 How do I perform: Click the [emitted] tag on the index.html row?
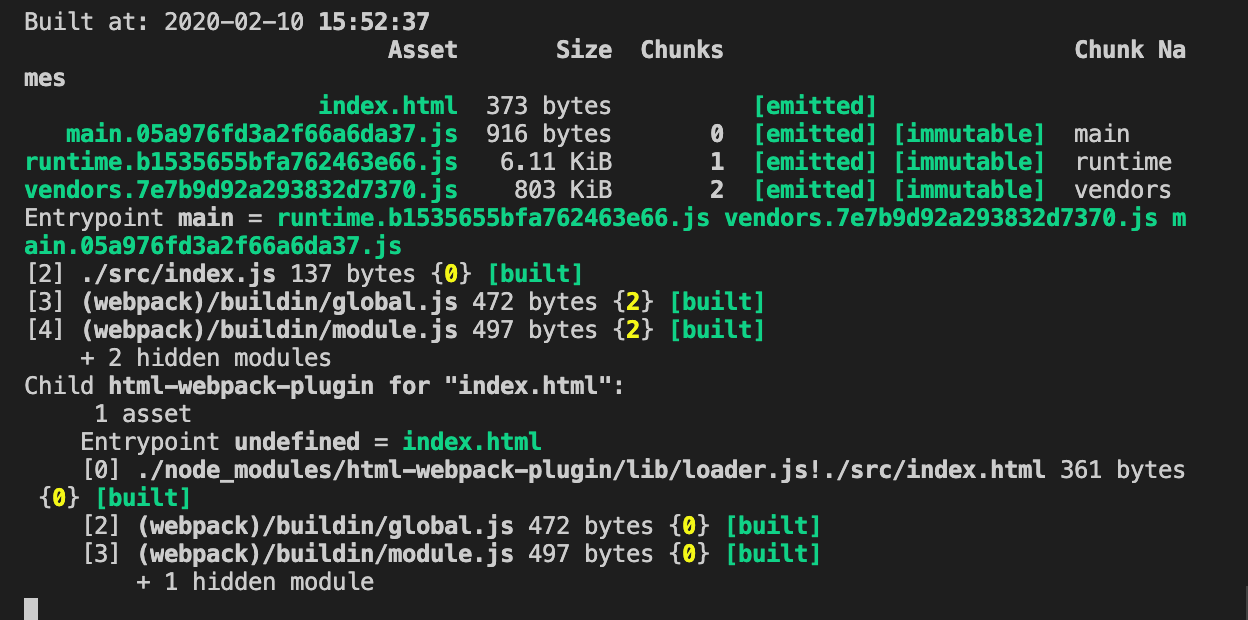point(814,105)
